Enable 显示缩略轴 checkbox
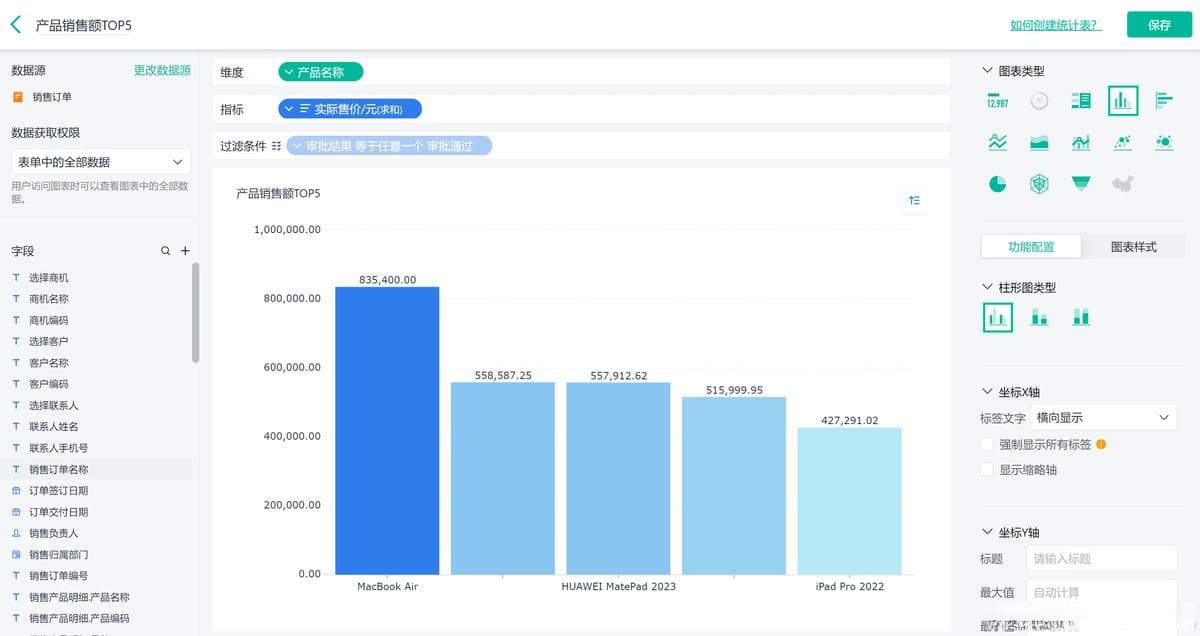The image size is (1200, 636). [x=987, y=469]
